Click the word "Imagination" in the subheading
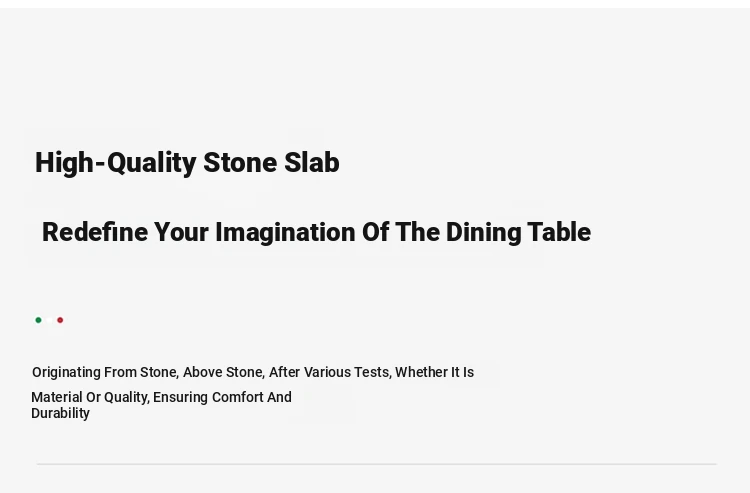 [286, 233]
